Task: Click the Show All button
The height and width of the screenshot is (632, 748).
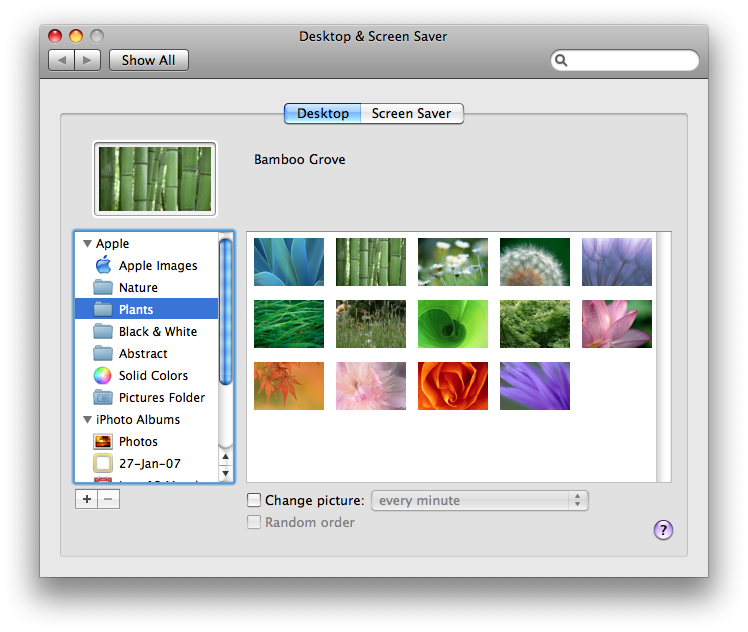Action: (x=148, y=60)
